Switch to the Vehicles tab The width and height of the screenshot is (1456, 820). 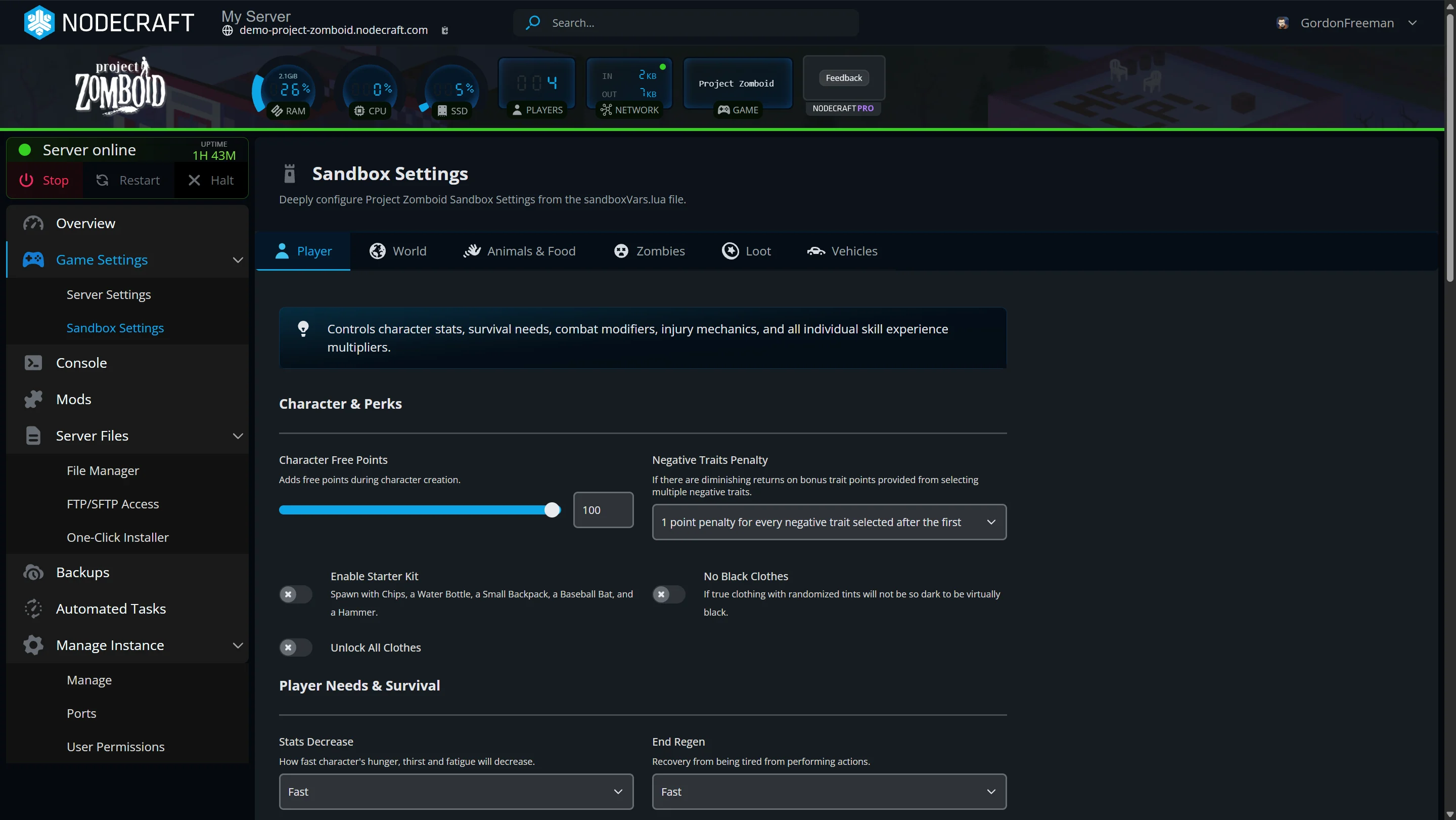pyautogui.click(x=842, y=251)
